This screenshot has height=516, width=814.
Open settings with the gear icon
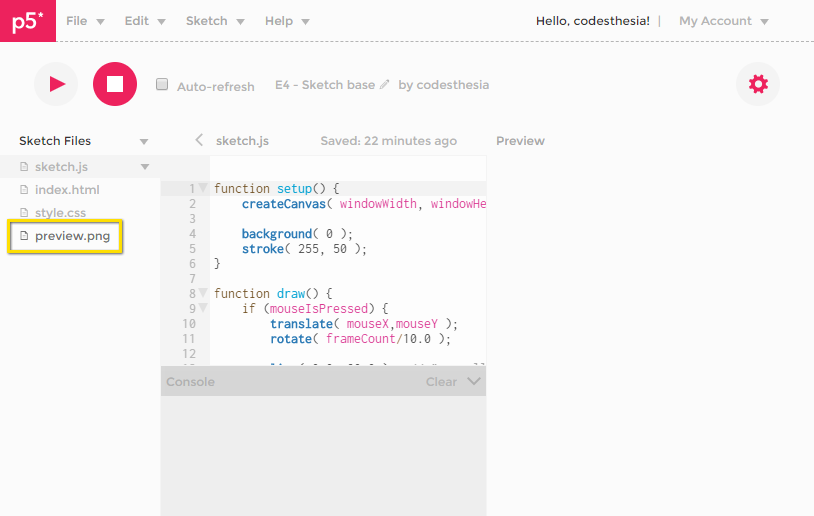click(757, 84)
